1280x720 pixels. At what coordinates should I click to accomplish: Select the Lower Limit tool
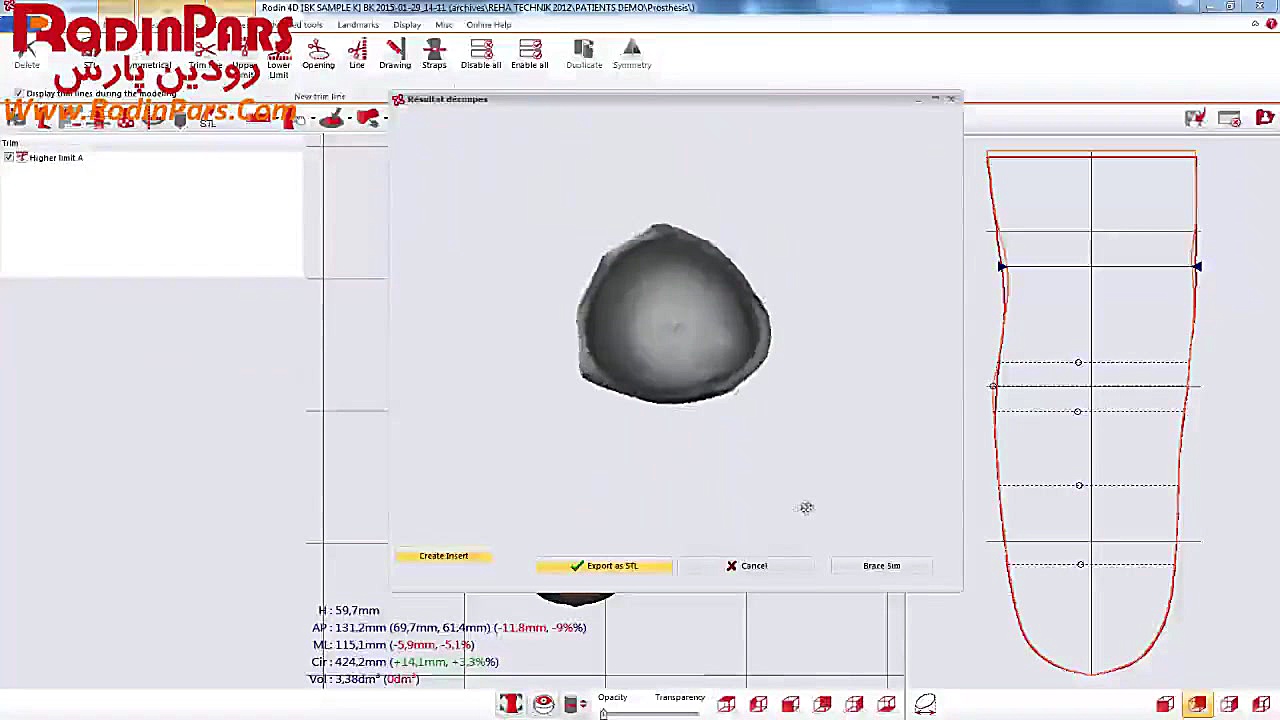tap(278, 55)
